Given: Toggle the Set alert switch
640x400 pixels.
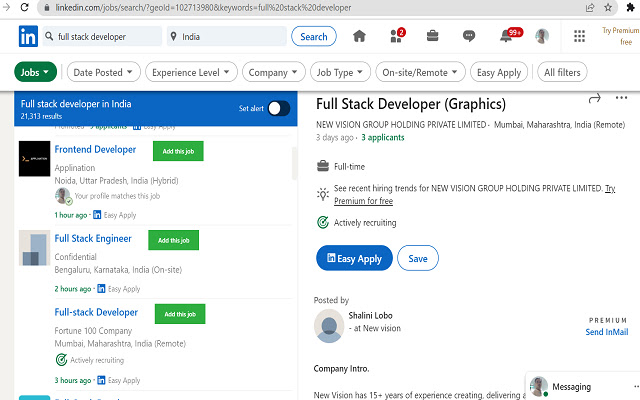Looking at the screenshot, I should [279, 109].
